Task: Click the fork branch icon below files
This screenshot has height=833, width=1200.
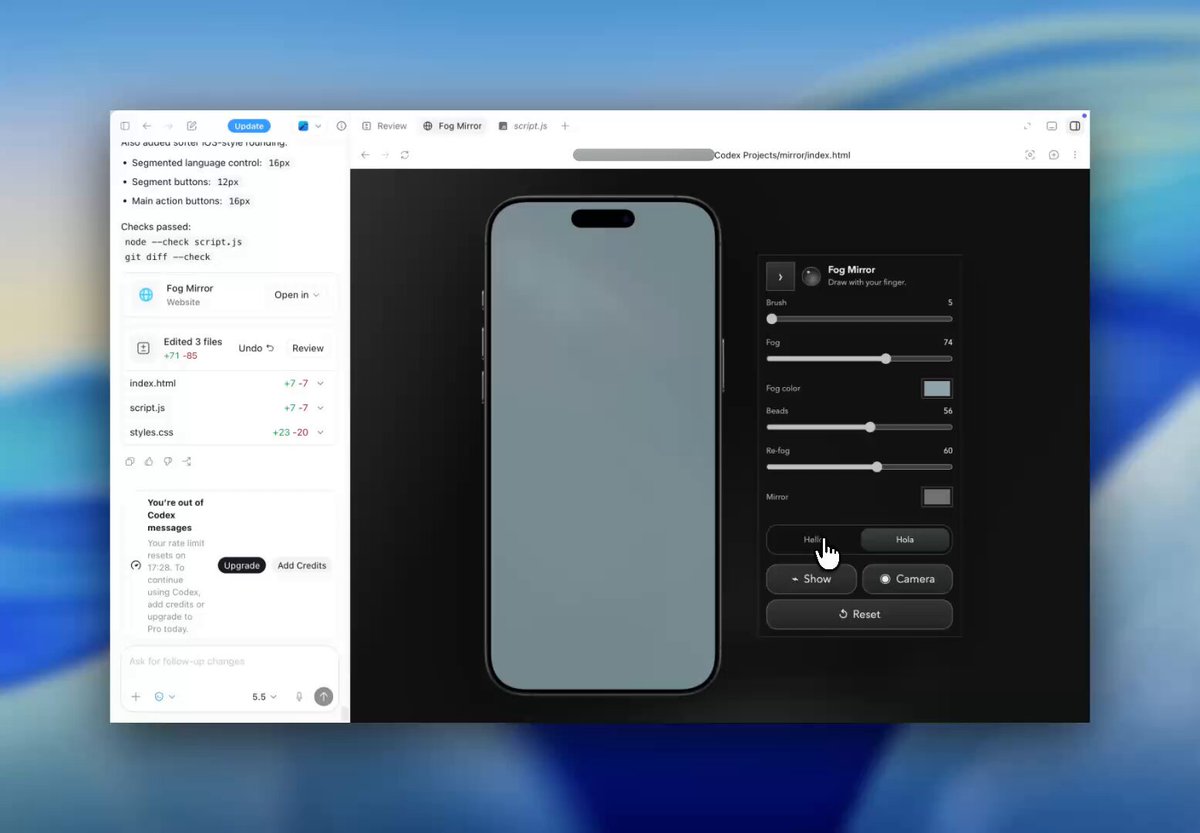Action: click(x=186, y=462)
